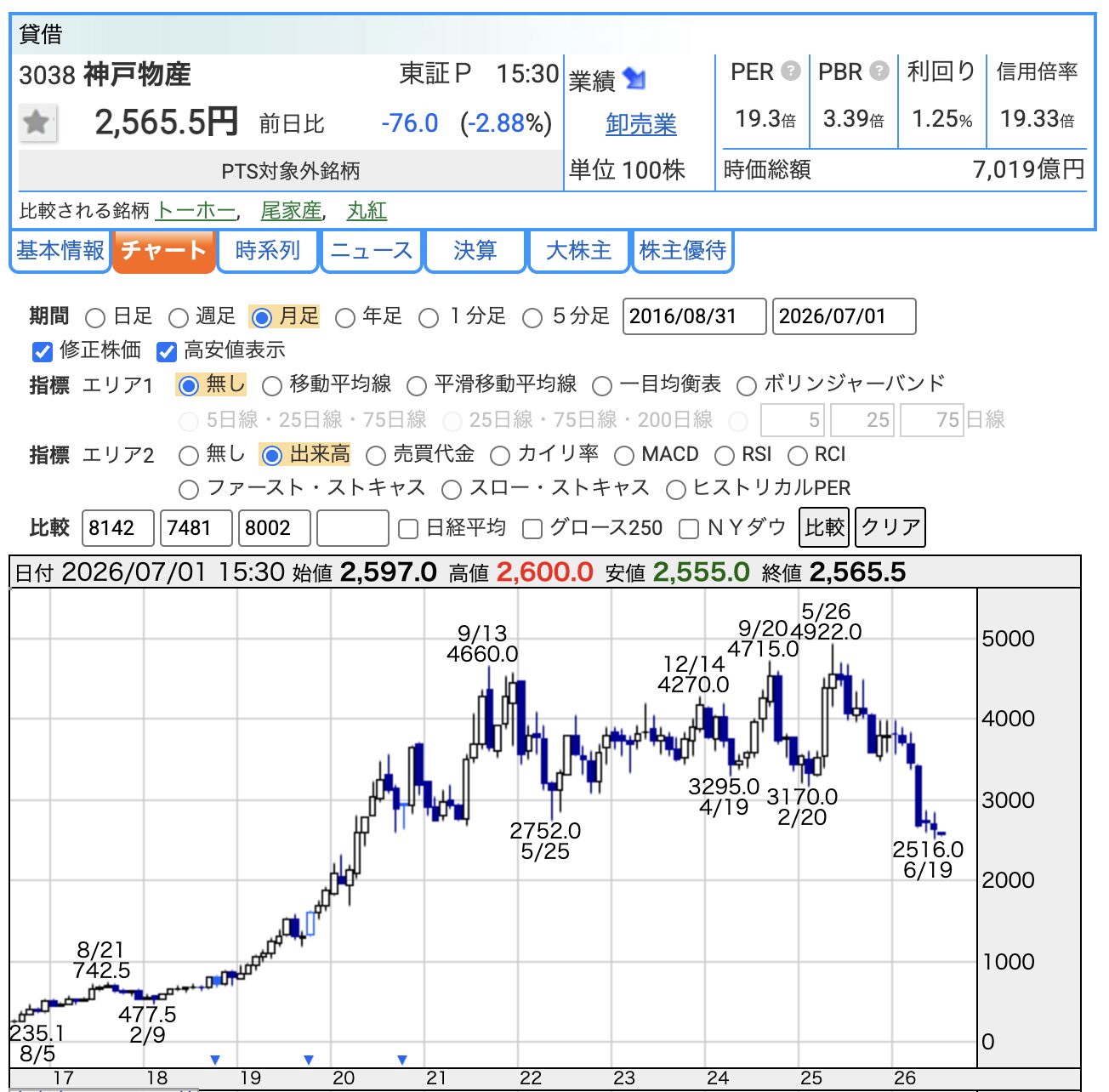Select カイリ率 indicator option

pos(500,456)
